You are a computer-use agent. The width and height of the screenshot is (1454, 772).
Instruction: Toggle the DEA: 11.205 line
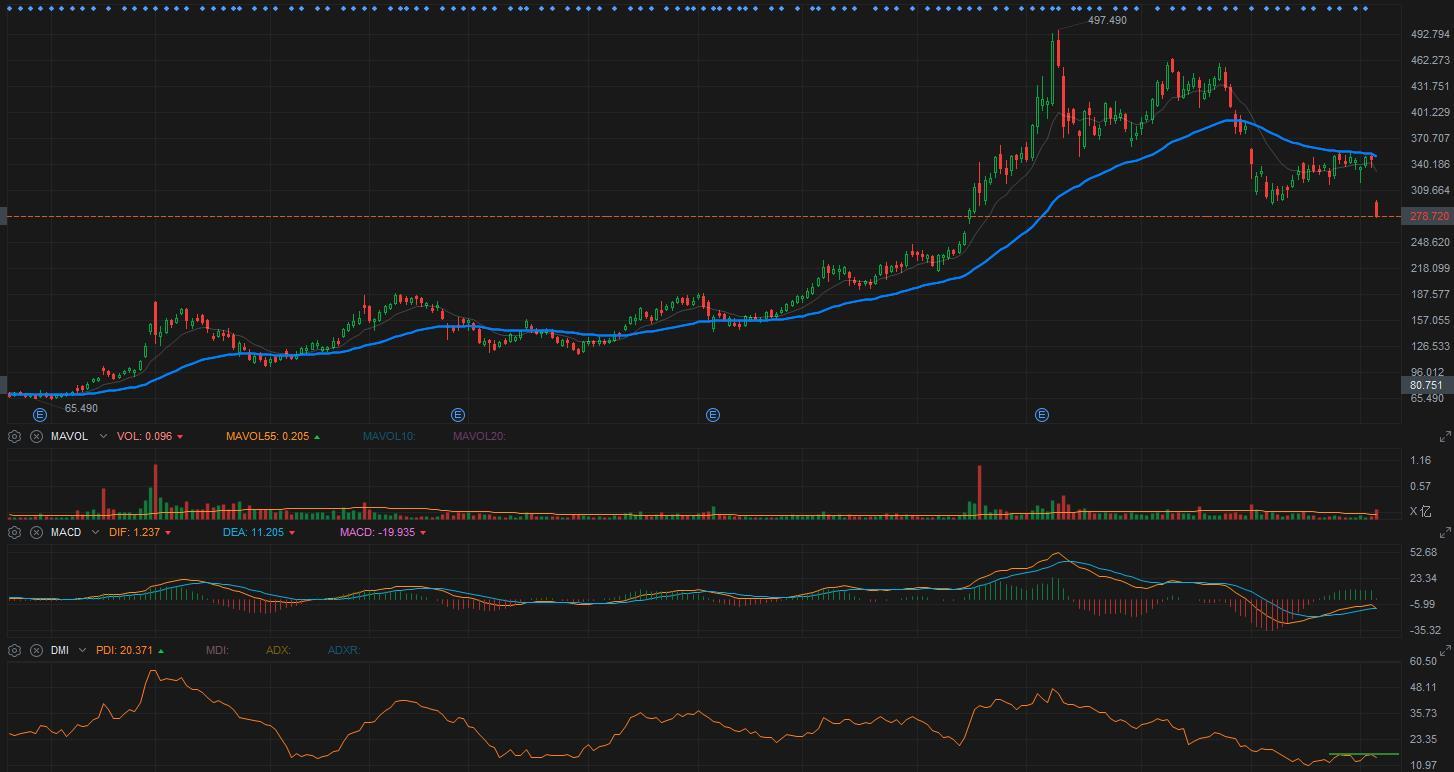coord(259,533)
